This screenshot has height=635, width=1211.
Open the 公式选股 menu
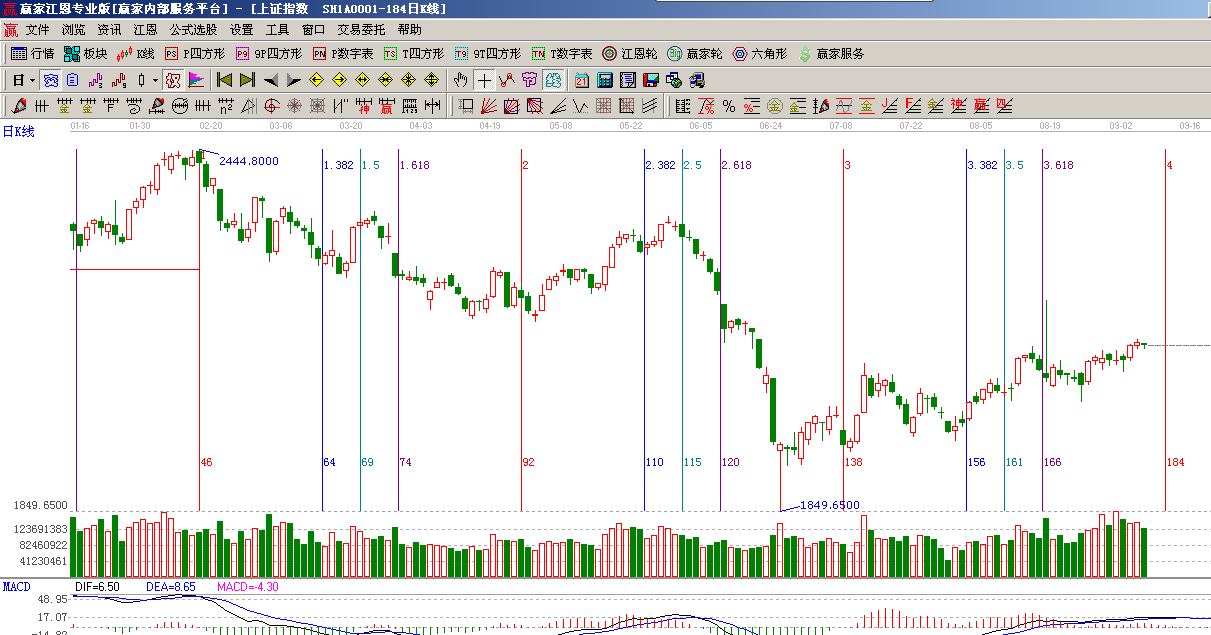[194, 30]
